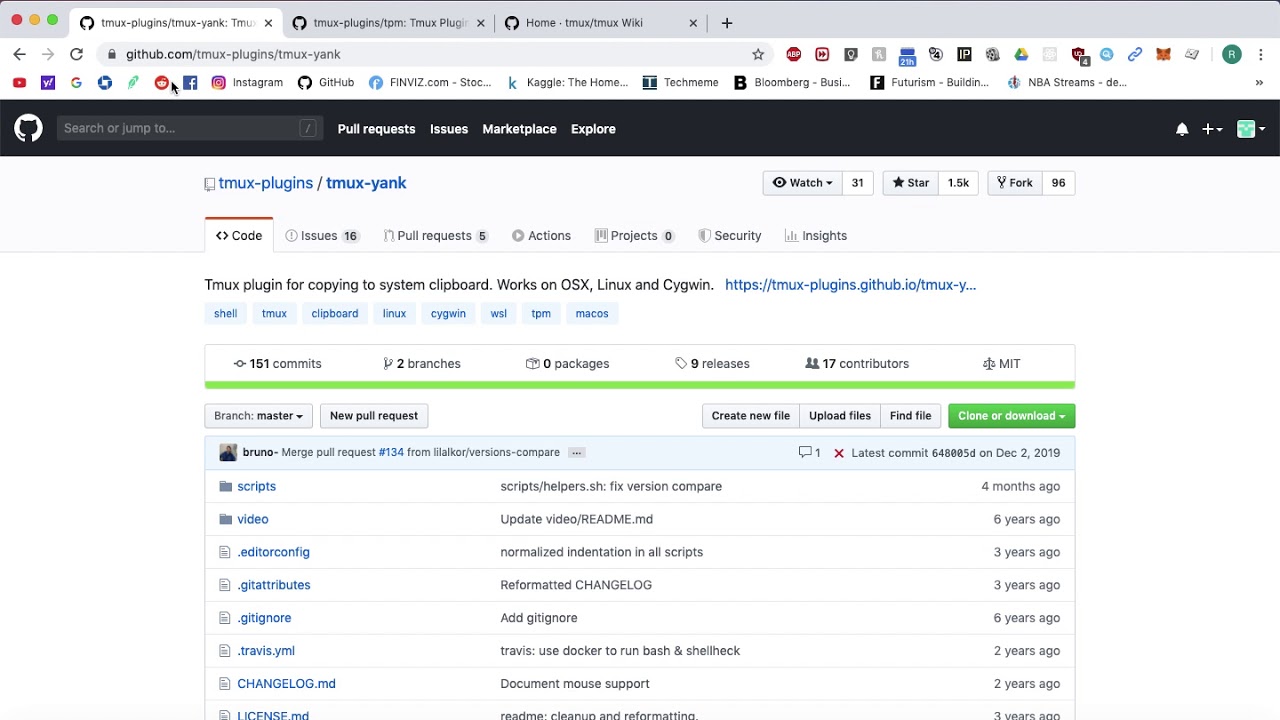Open the Kaggle bookmark
Image resolution: width=1280 pixels, height=720 pixels.
pos(566,82)
